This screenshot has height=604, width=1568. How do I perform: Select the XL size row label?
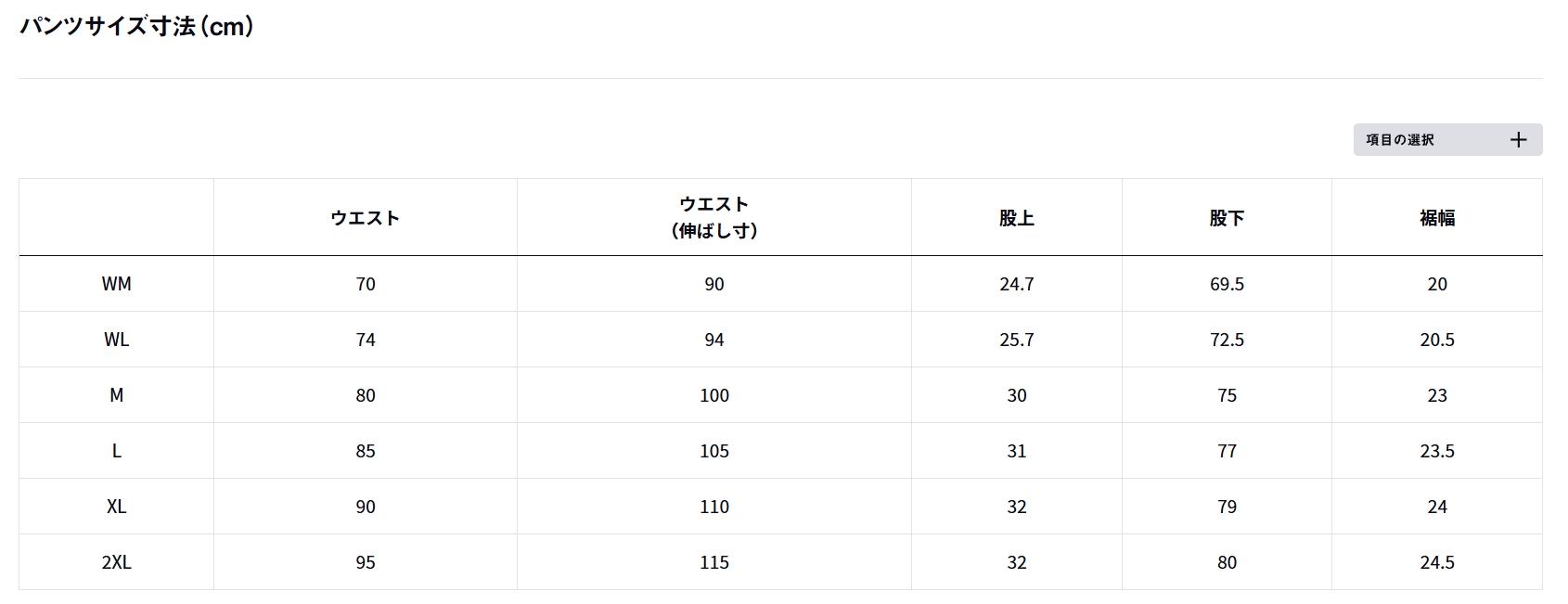click(x=116, y=507)
